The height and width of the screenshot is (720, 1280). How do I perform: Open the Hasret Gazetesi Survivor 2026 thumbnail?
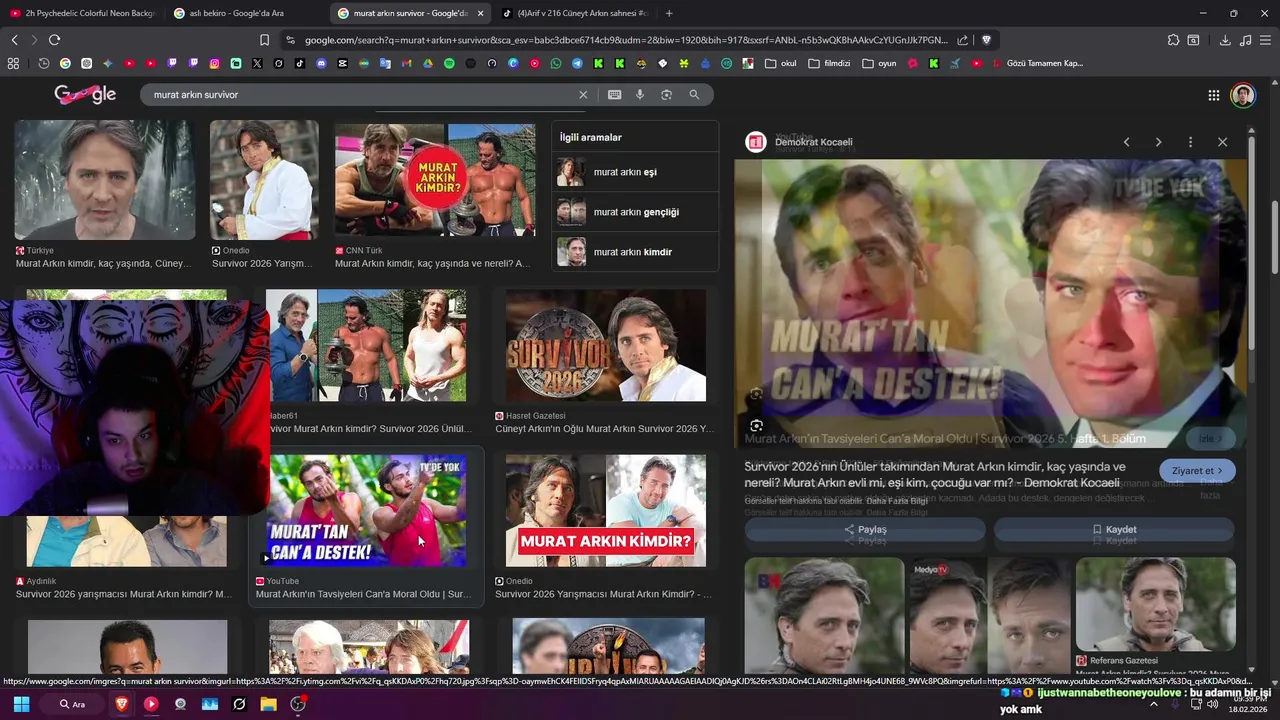click(x=605, y=345)
